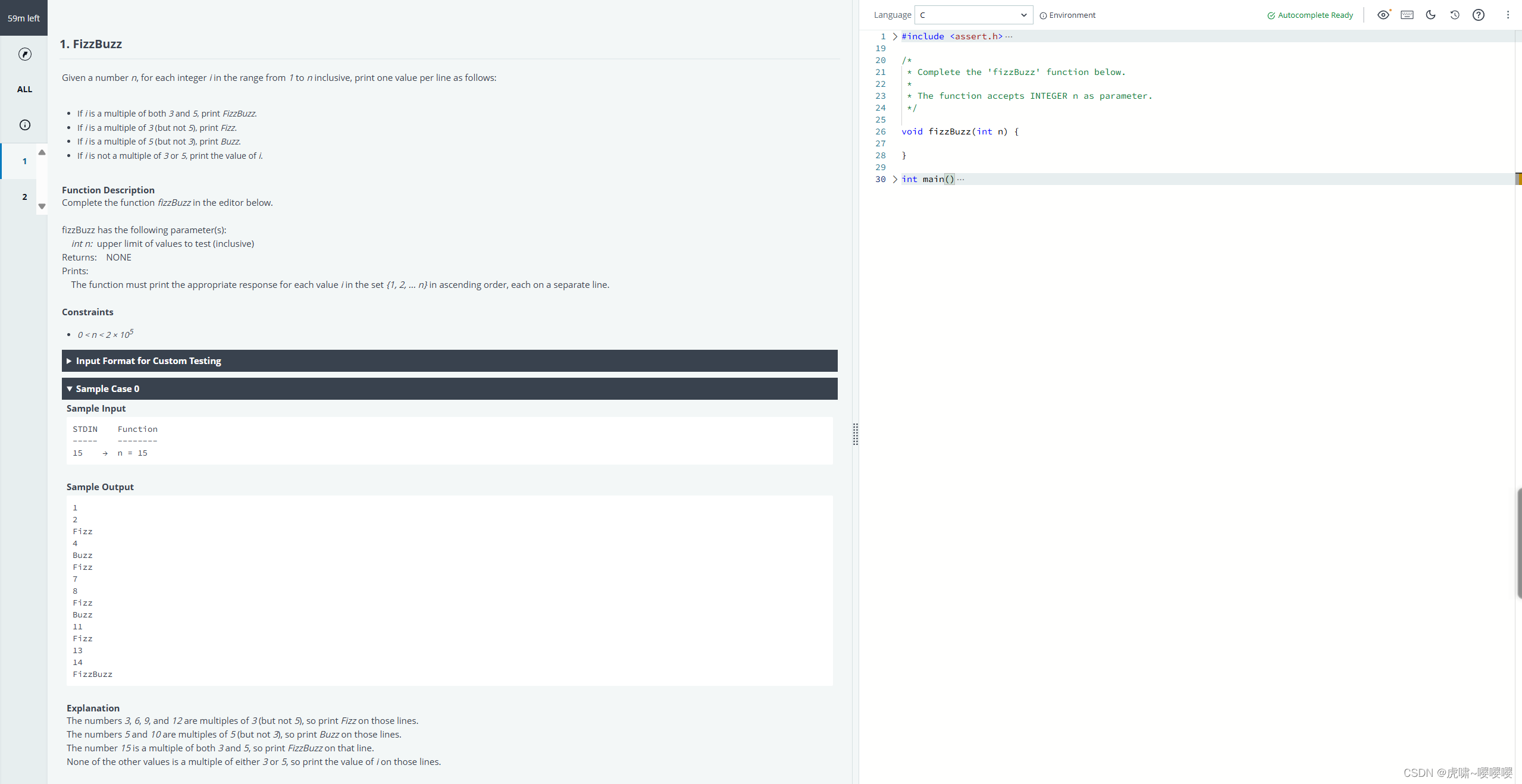Open the three-dot more options menu
The image size is (1522, 784).
click(x=1508, y=15)
